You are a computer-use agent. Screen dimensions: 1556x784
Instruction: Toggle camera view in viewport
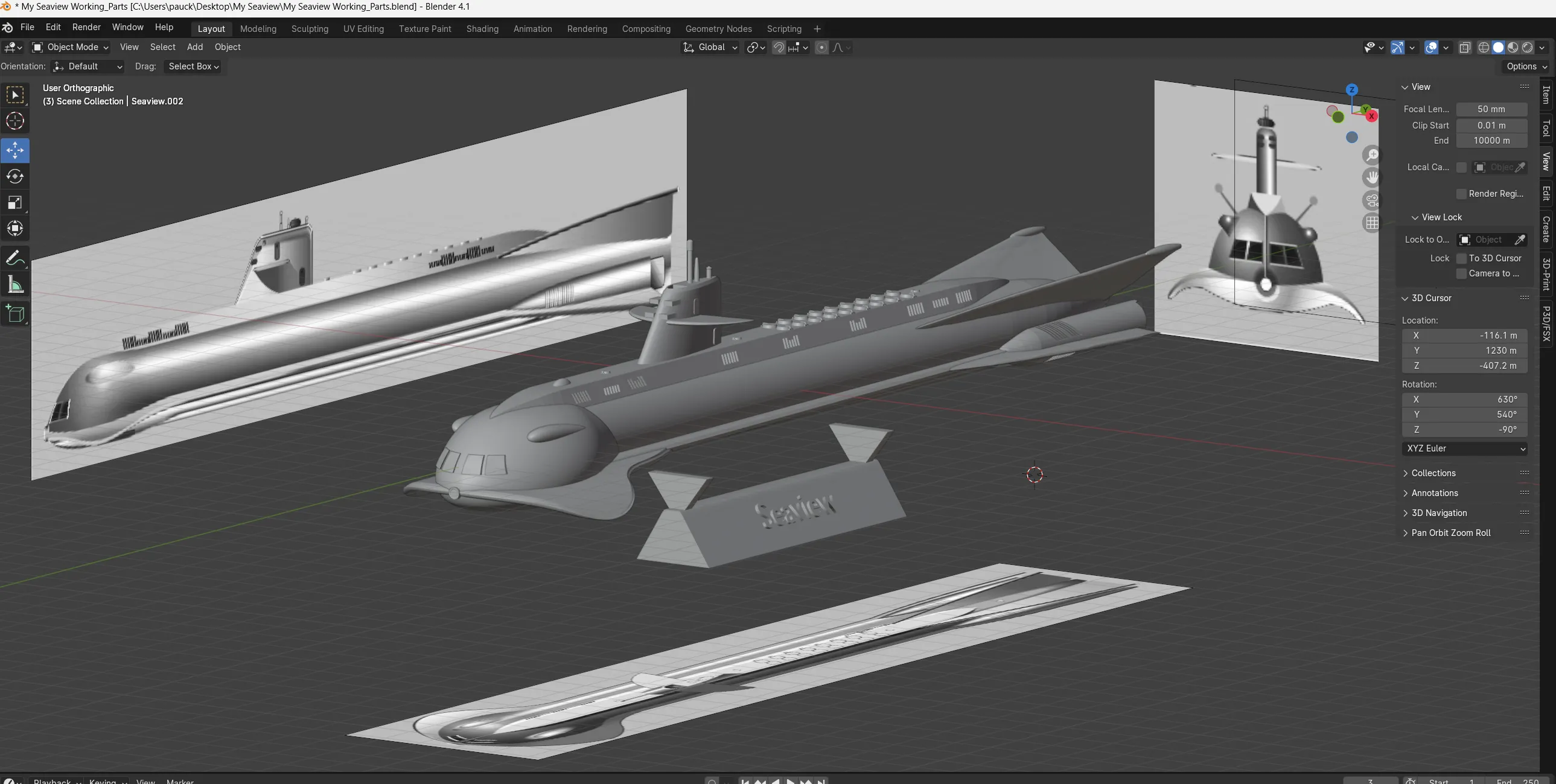(1372, 200)
